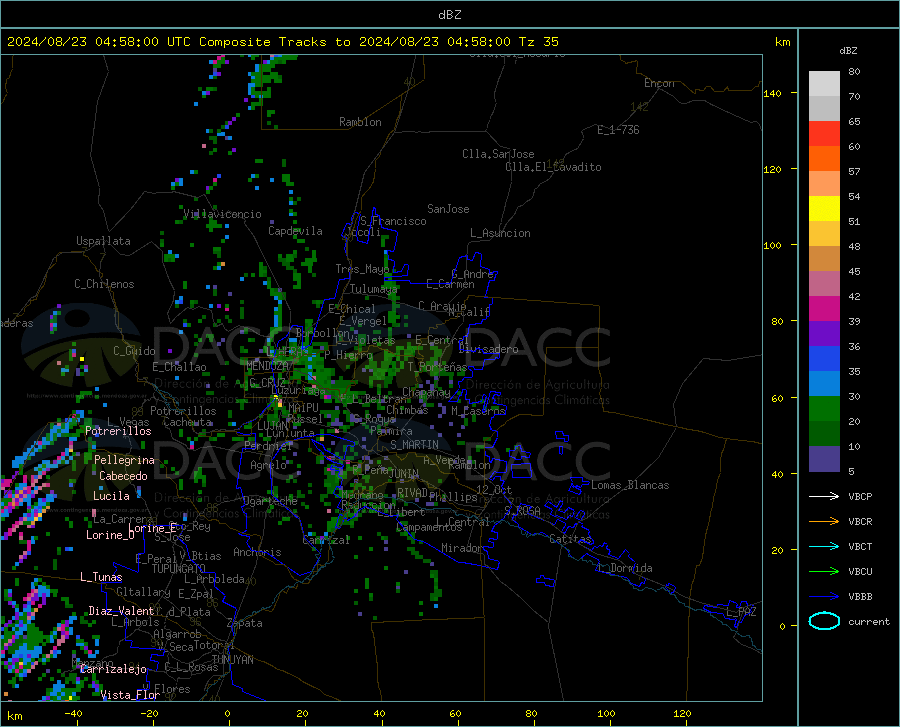
Task: Click the E_1-736 map label
Action: coord(618,130)
